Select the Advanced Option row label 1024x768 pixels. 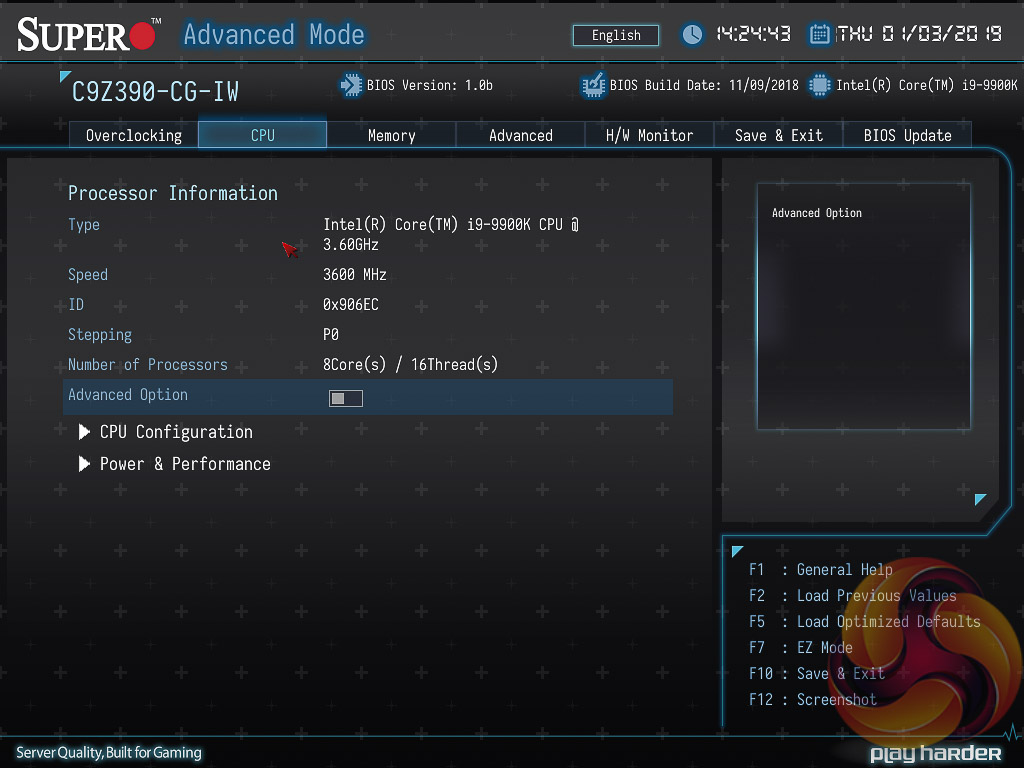click(128, 394)
